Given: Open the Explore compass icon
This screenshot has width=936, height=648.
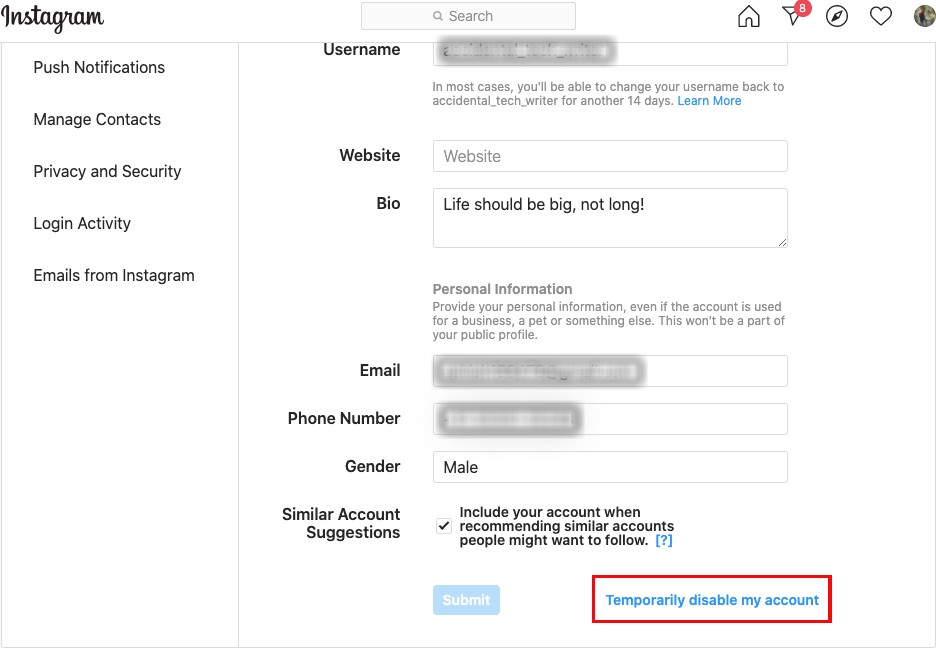Looking at the screenshot, I should pos(836,16).
